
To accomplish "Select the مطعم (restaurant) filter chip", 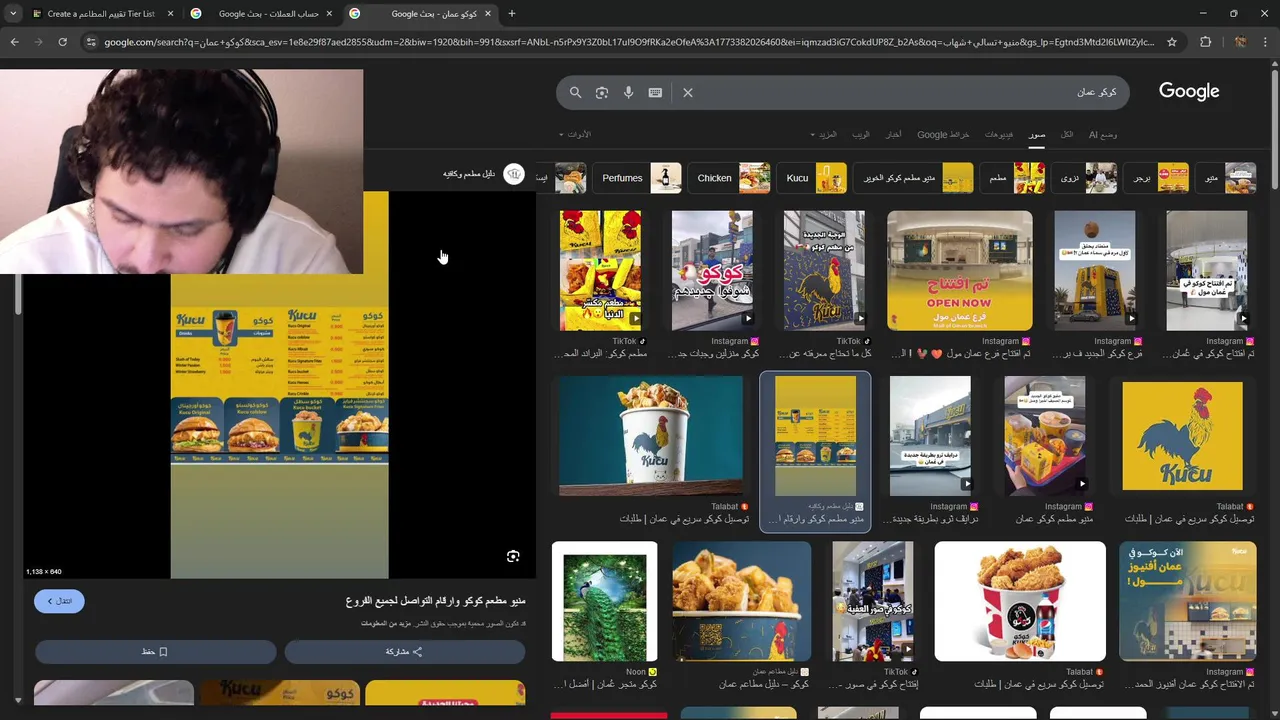I will tap(1013, 178).
